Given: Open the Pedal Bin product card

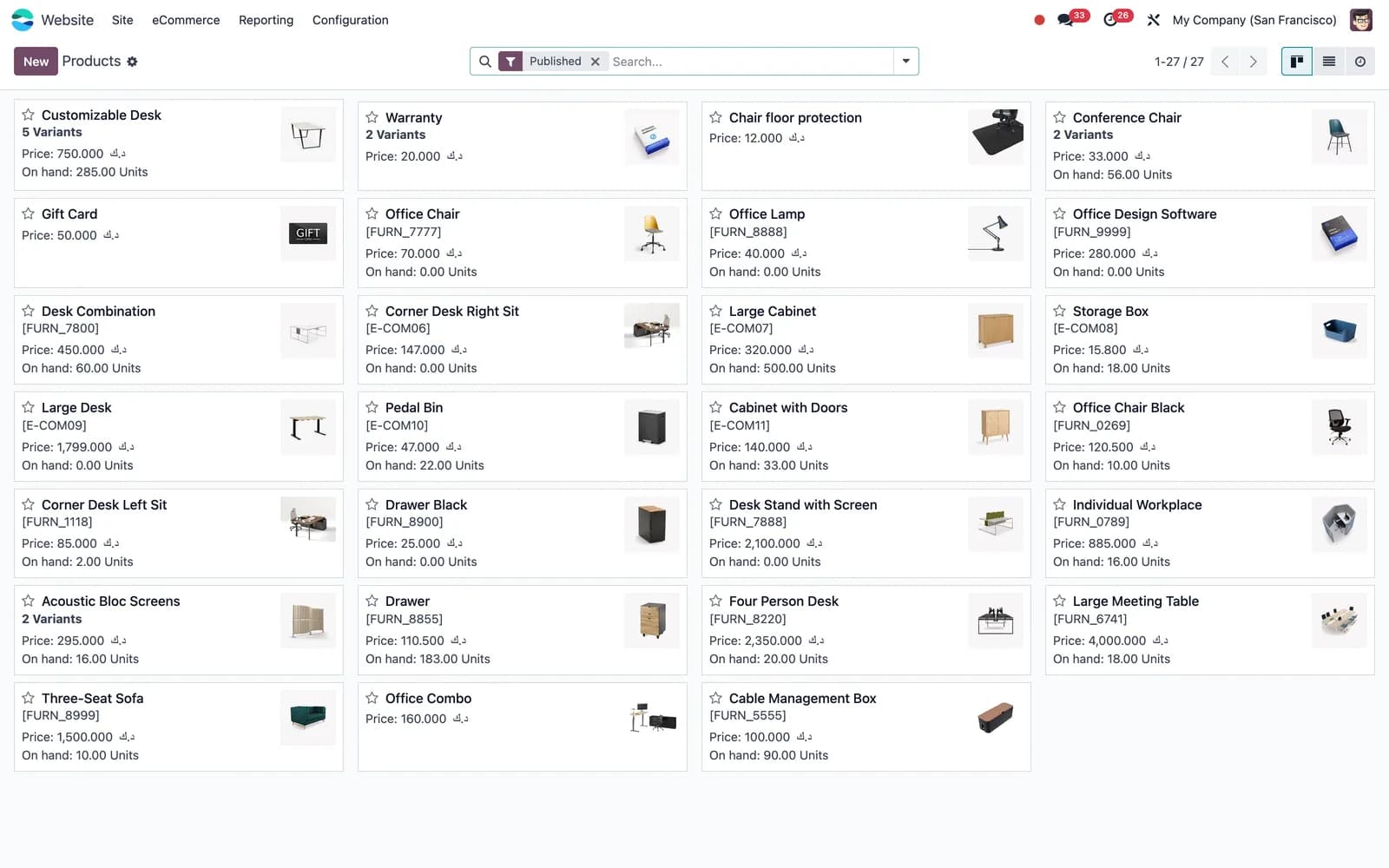Looking at the screenshot, I should pos(522,437).
